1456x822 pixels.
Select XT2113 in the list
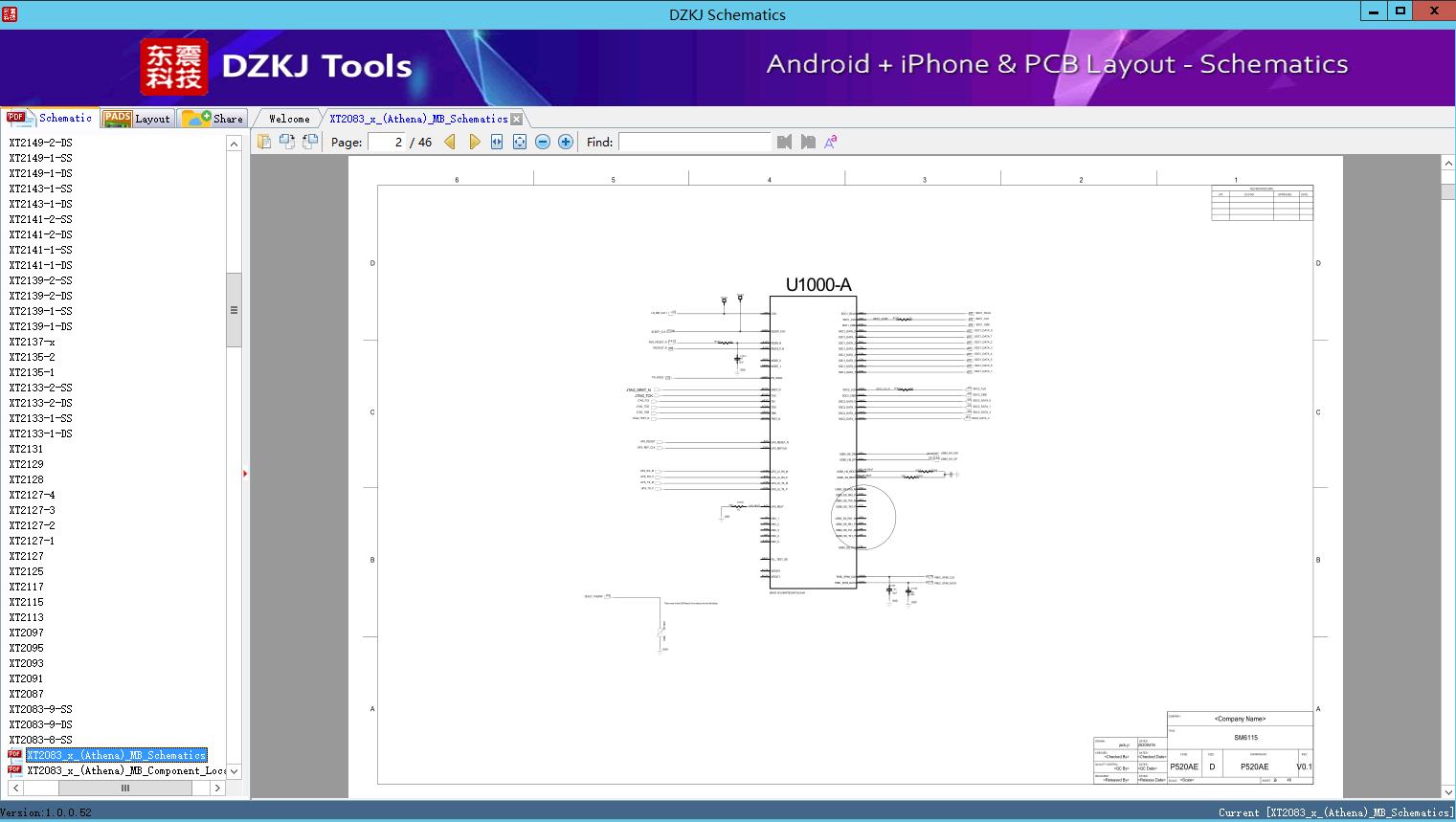(x=26, y=617)
